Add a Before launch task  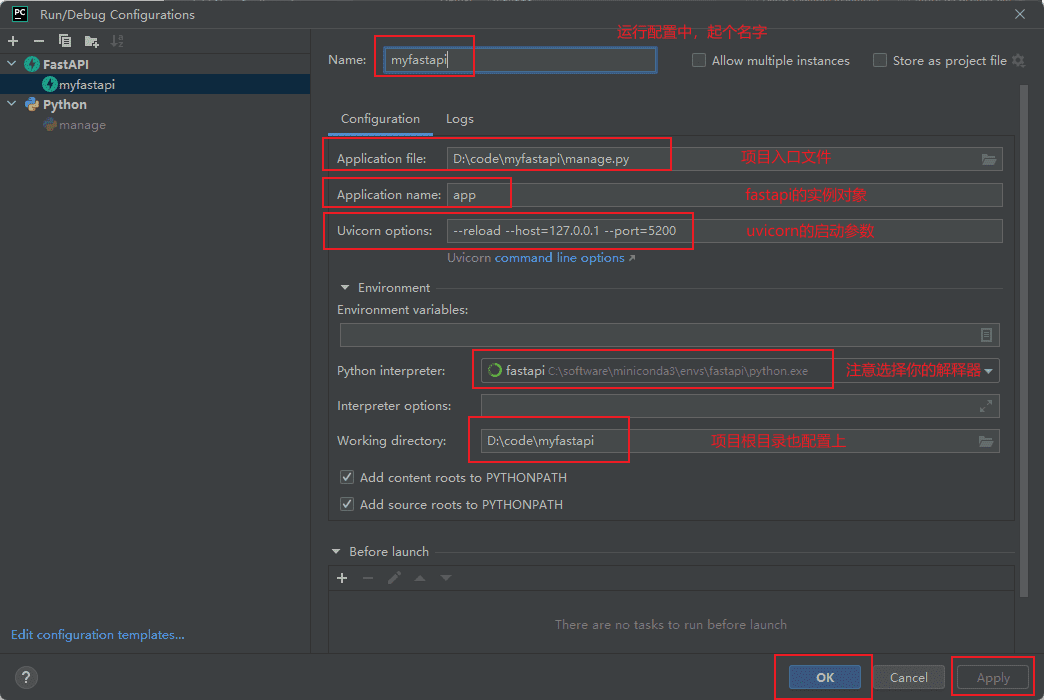pyautogui.click(x=342, y=578)
